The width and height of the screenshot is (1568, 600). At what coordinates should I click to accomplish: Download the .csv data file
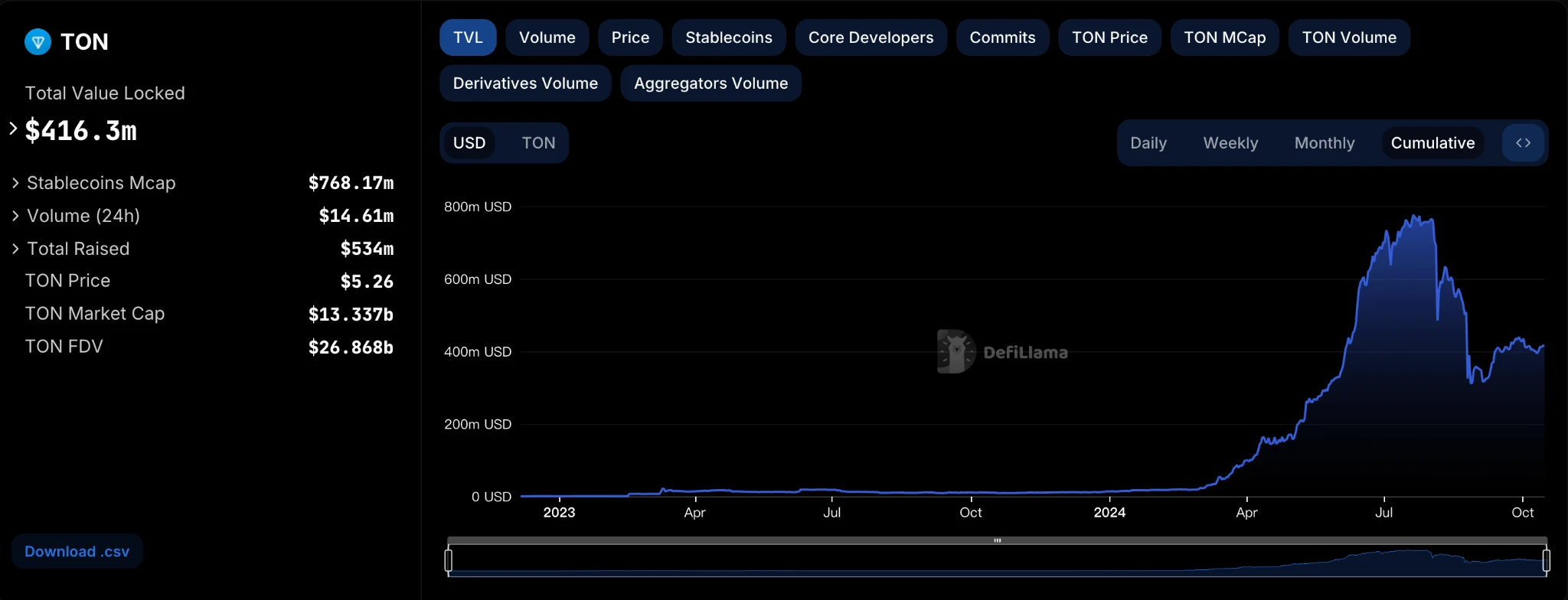(77, 551)
